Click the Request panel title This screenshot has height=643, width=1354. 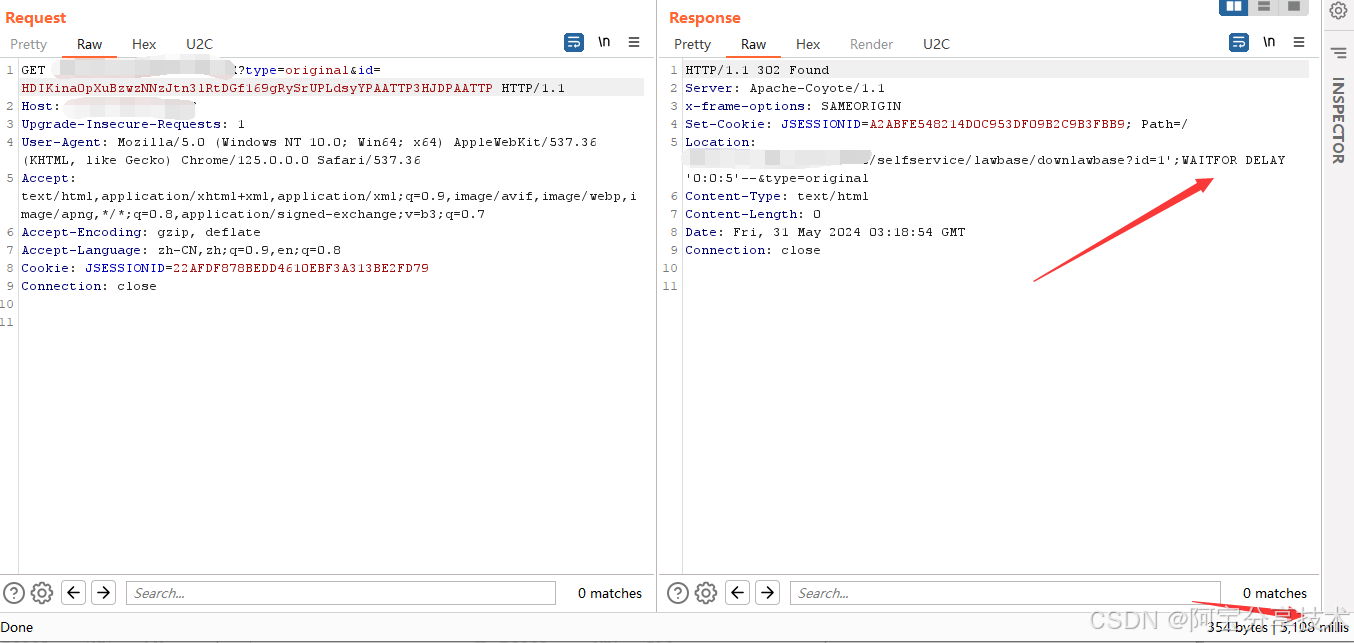coord(36,18)
